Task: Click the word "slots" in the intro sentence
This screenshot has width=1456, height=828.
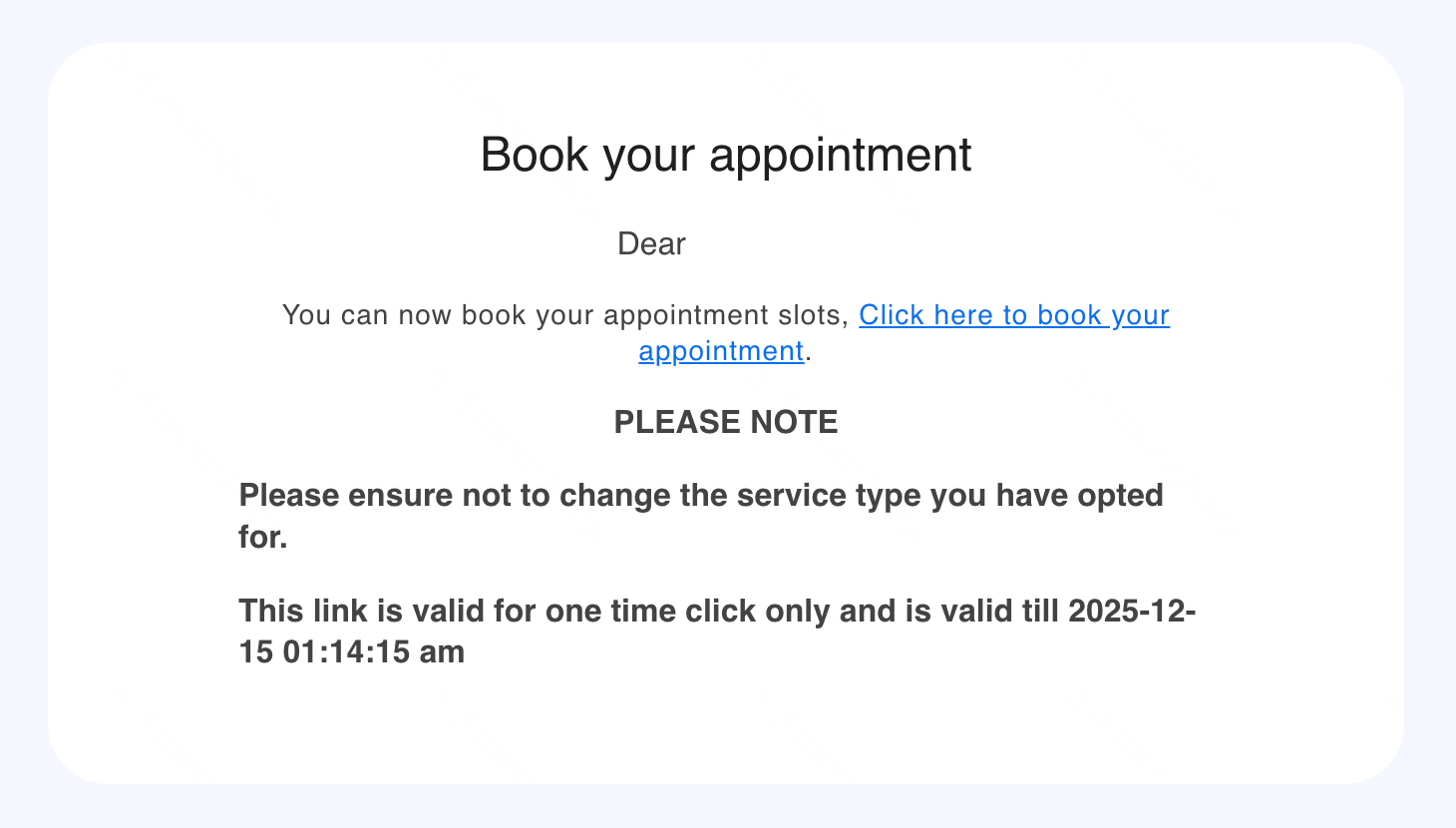Action: tap(810, 315)
